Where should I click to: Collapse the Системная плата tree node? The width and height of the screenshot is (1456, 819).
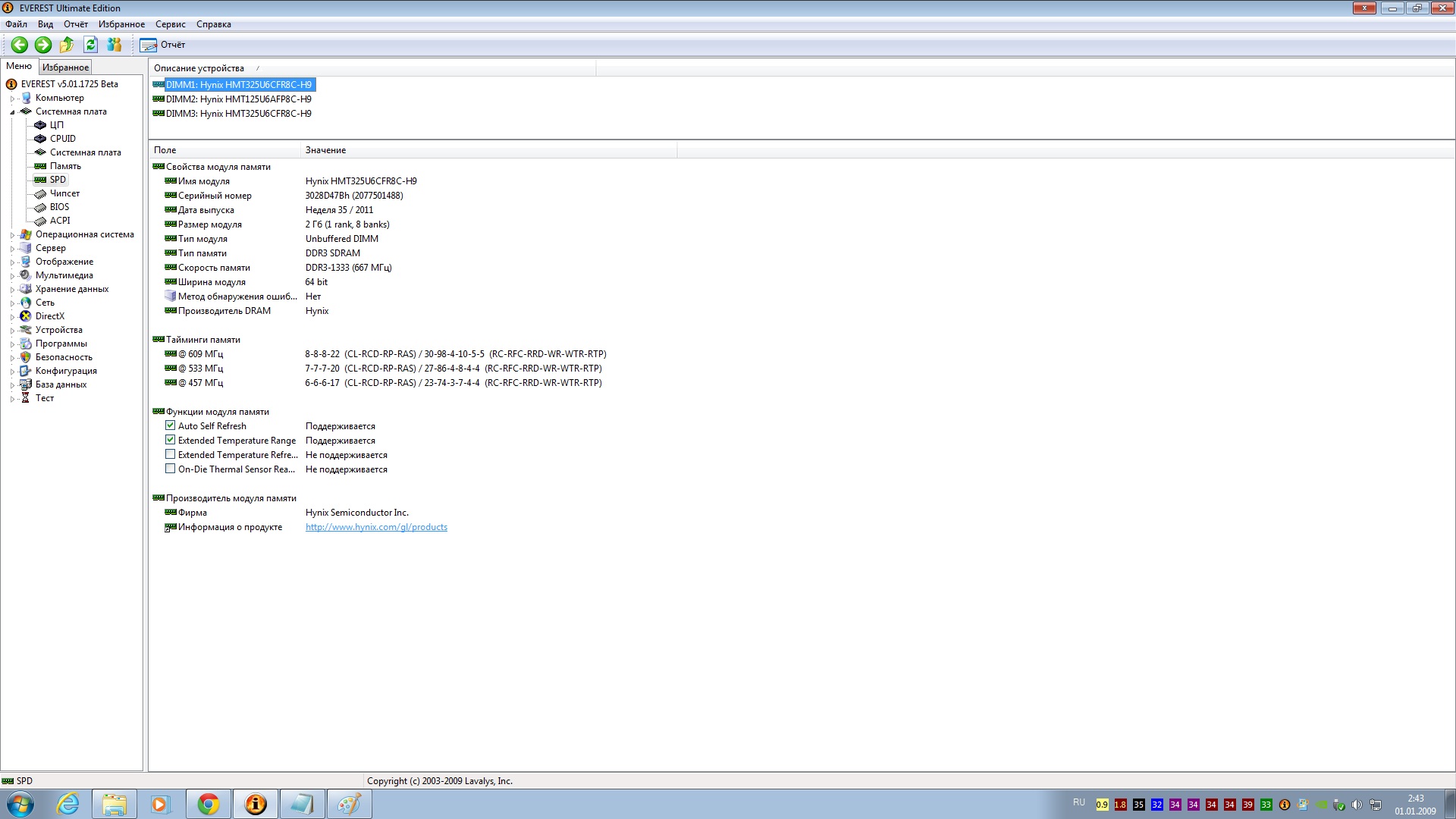(x=12, y=112)
